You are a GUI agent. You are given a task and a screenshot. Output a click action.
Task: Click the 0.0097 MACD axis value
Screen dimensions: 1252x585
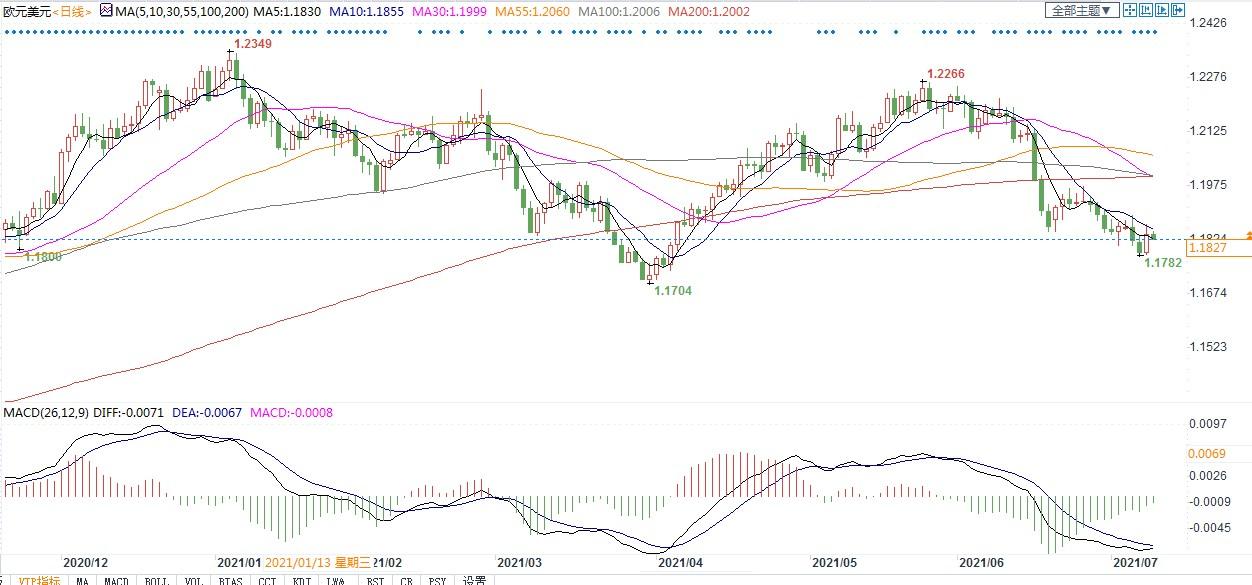1207,425
